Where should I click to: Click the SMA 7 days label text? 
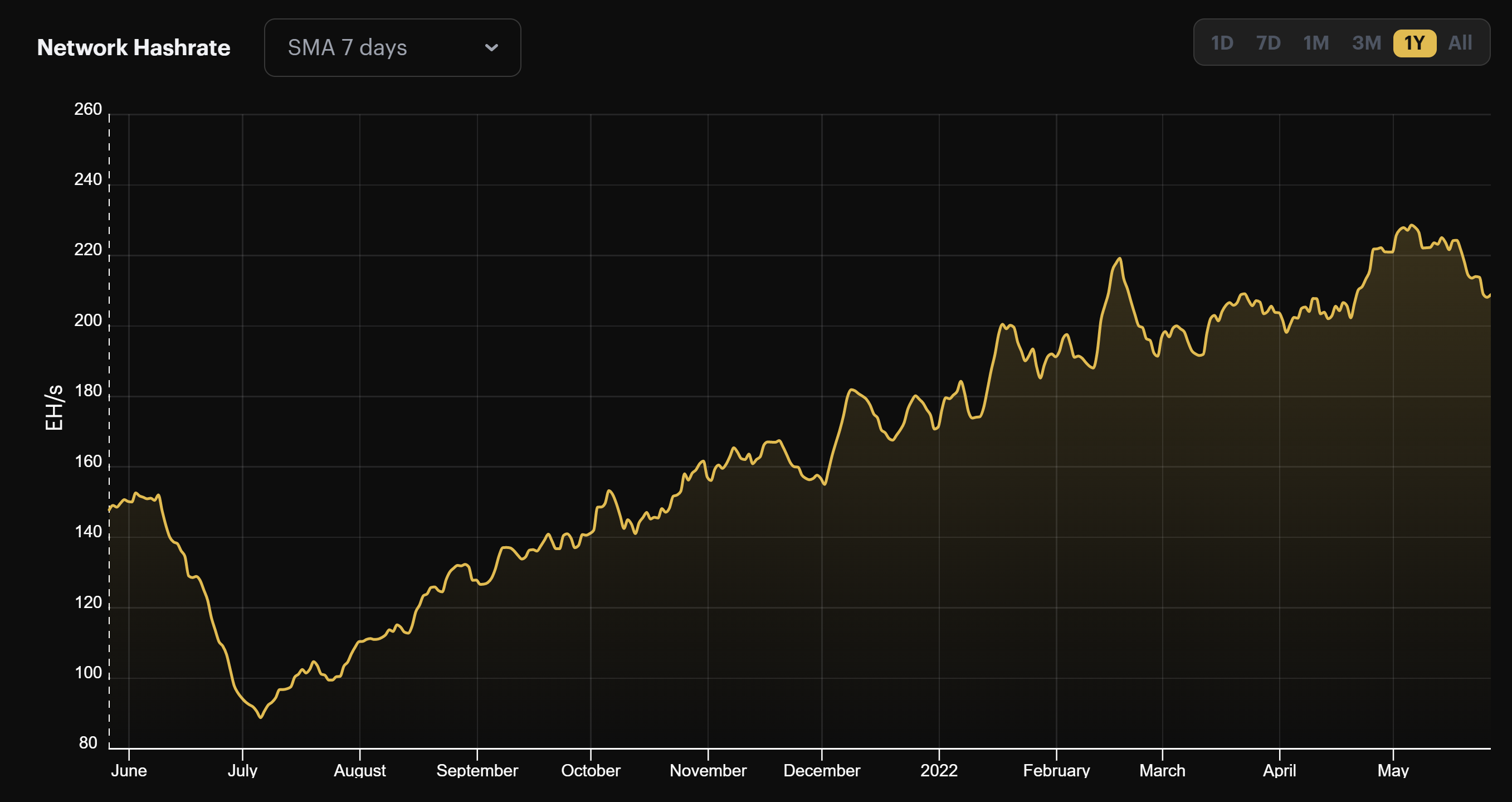(348, 47)
